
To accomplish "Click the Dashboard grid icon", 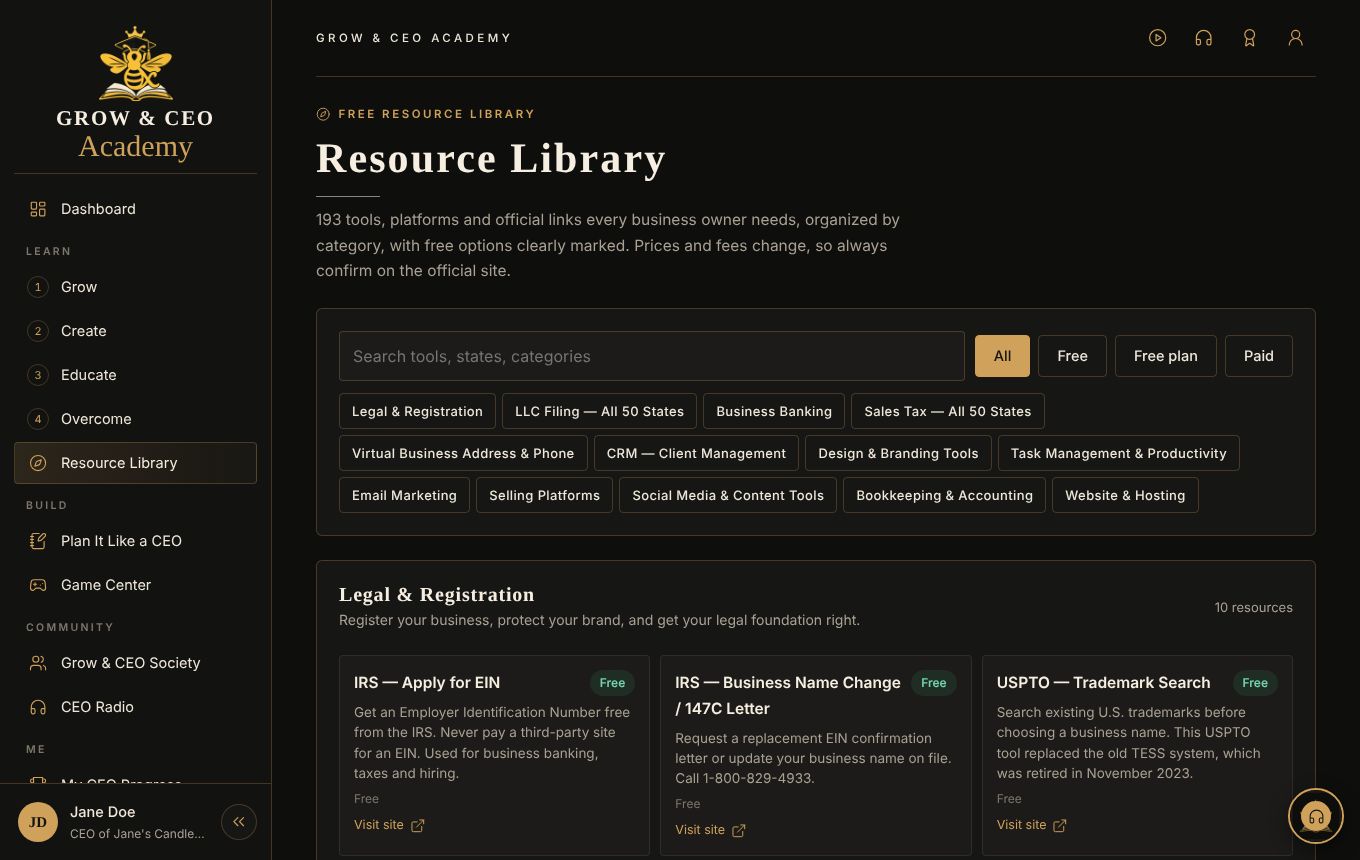I will click(38, 209).
